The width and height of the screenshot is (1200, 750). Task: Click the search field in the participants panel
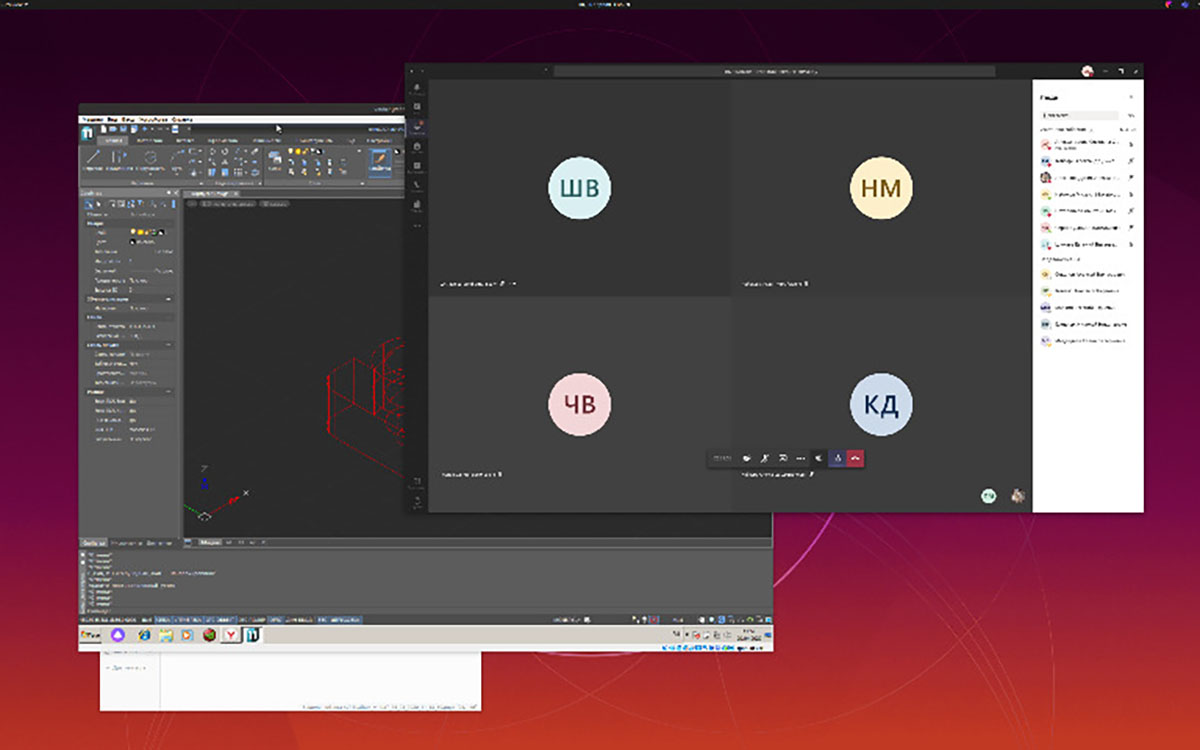tap(1079, 116)
